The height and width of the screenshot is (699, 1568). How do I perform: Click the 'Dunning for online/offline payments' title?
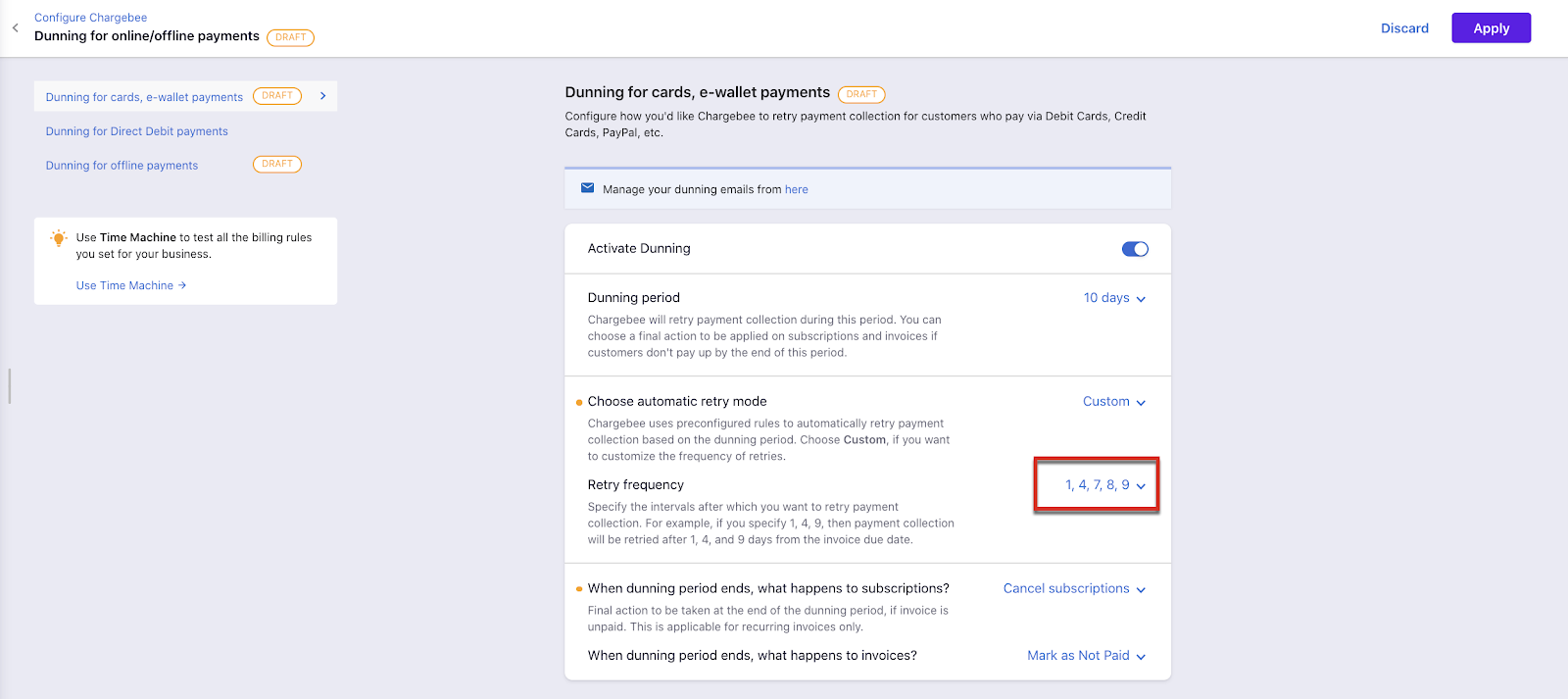point(147,36)
